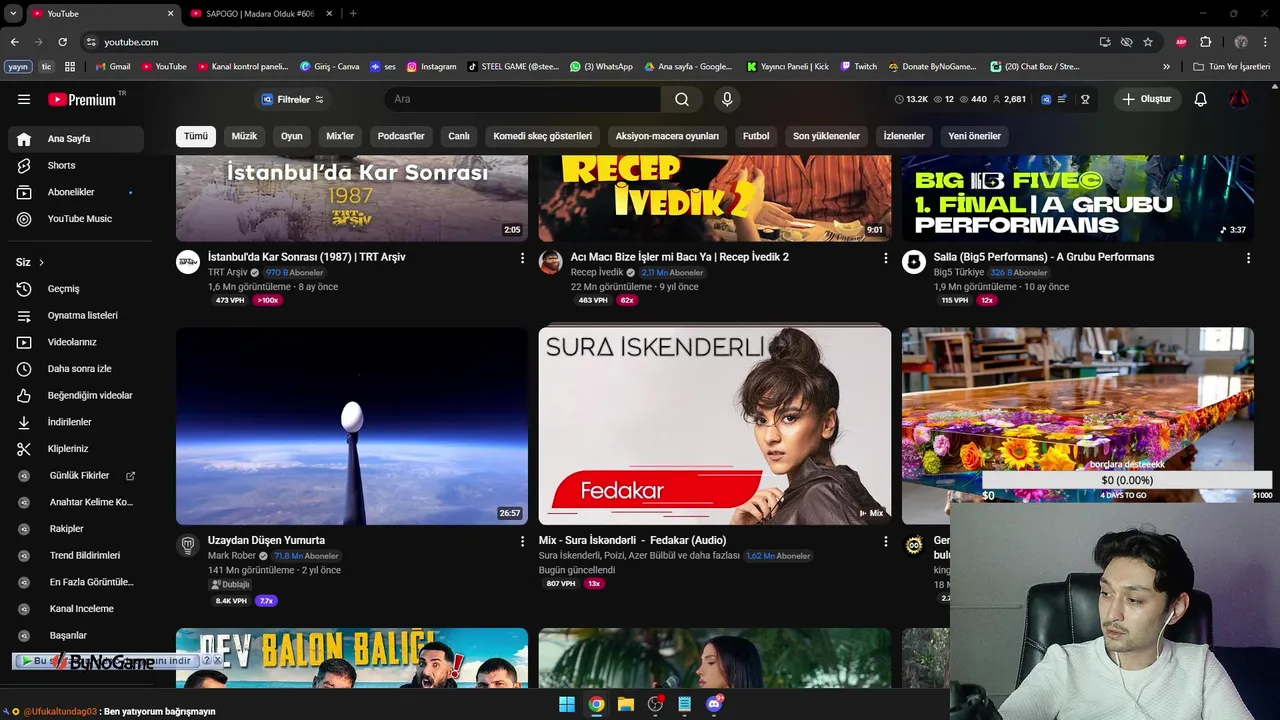The width and height of the screenshot is (1280, 720).
Task: Go to Ana Sayfa in sidebar
Action: click(x=76, y=139)
